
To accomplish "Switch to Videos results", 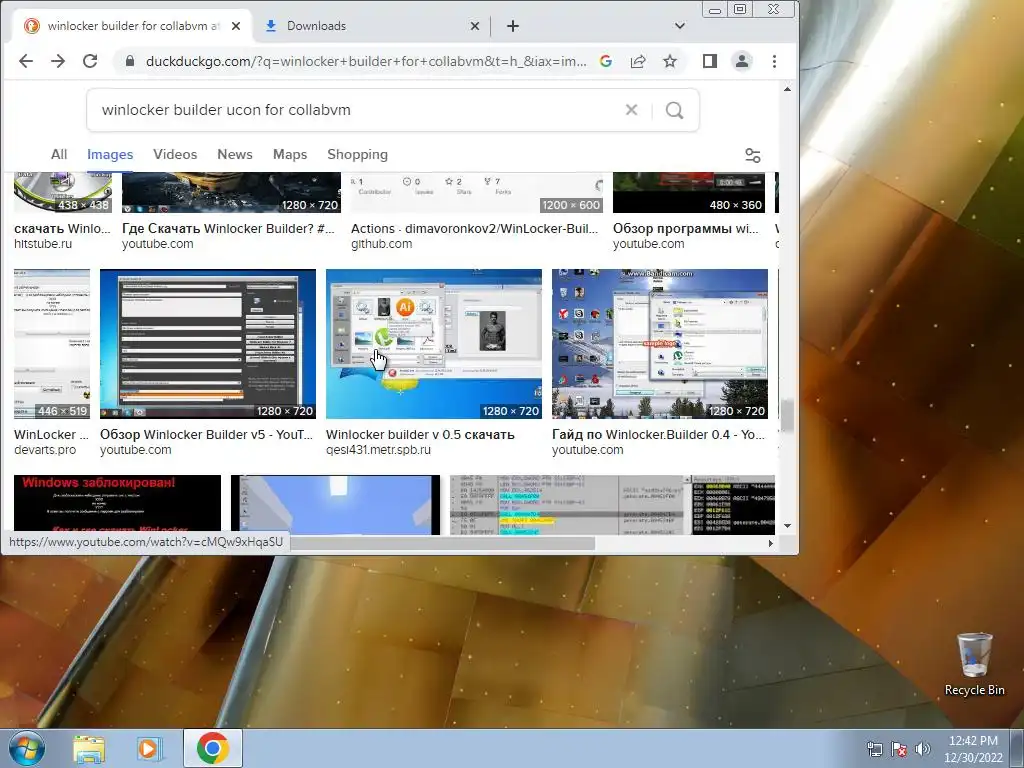I will pos(175,155).
